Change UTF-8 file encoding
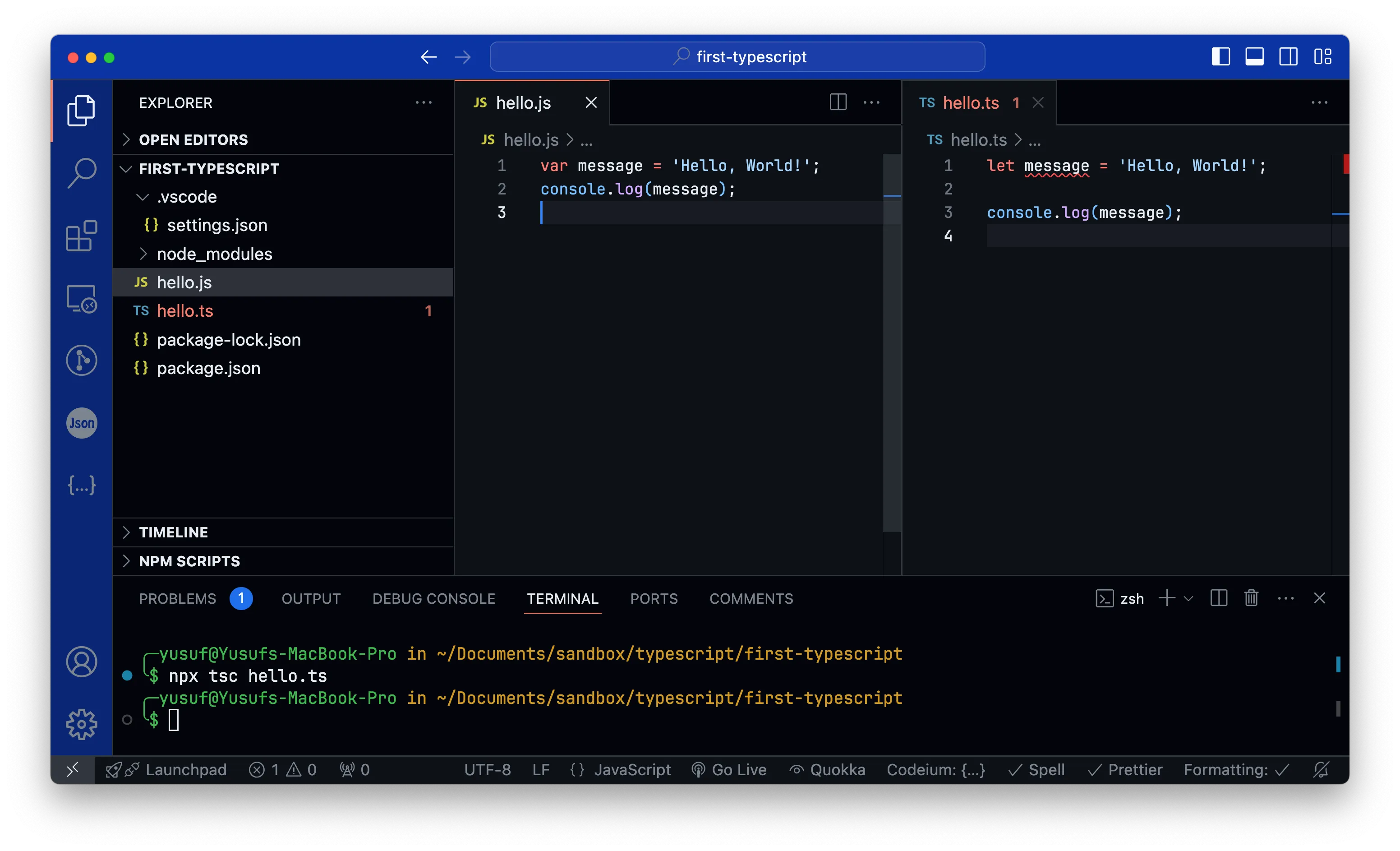This screenshot has width=1400, height=851. coord(488,770)
